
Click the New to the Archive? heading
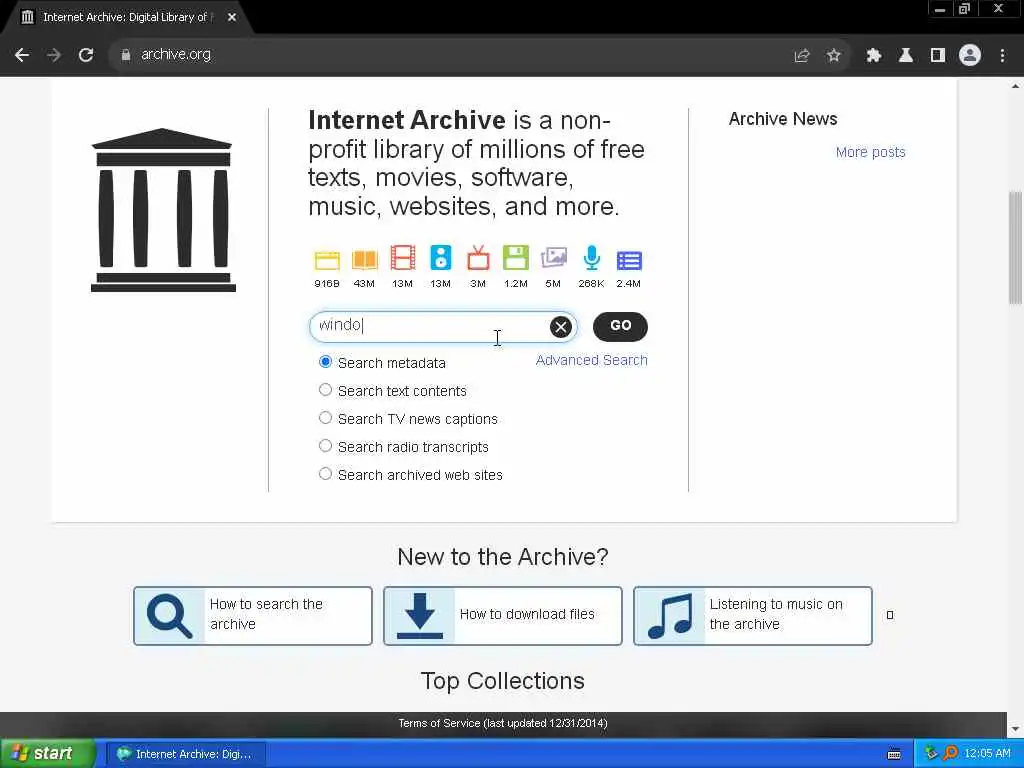(503, 556)
